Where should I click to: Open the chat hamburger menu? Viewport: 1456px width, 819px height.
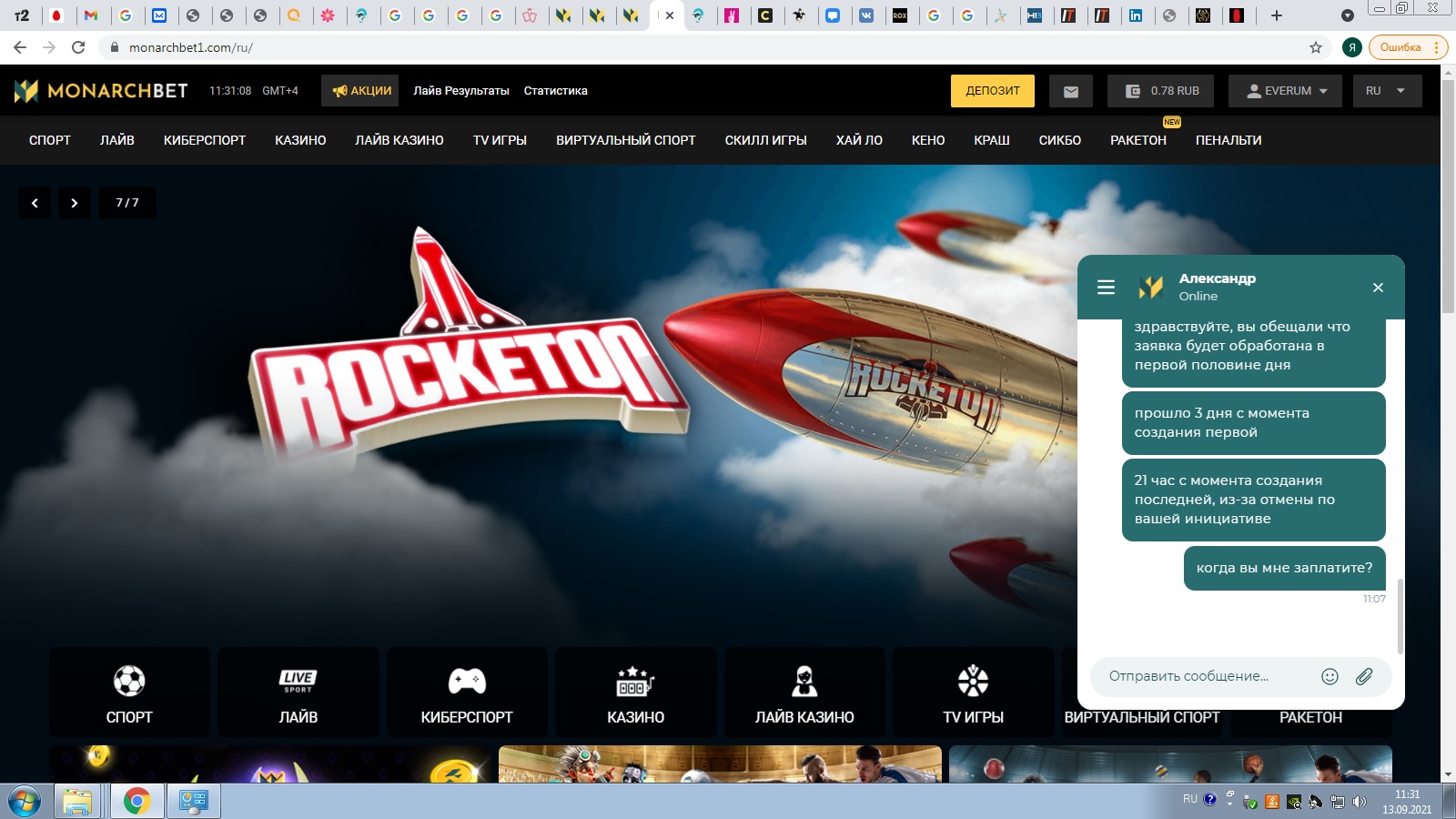1107,288
